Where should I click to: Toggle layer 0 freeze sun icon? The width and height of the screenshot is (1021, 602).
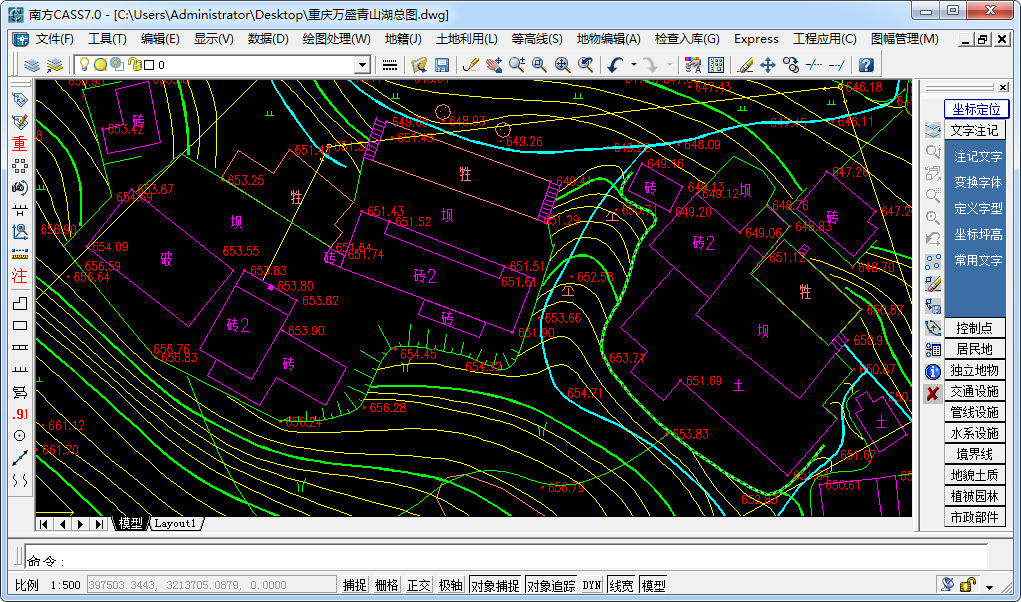point(100,64)
